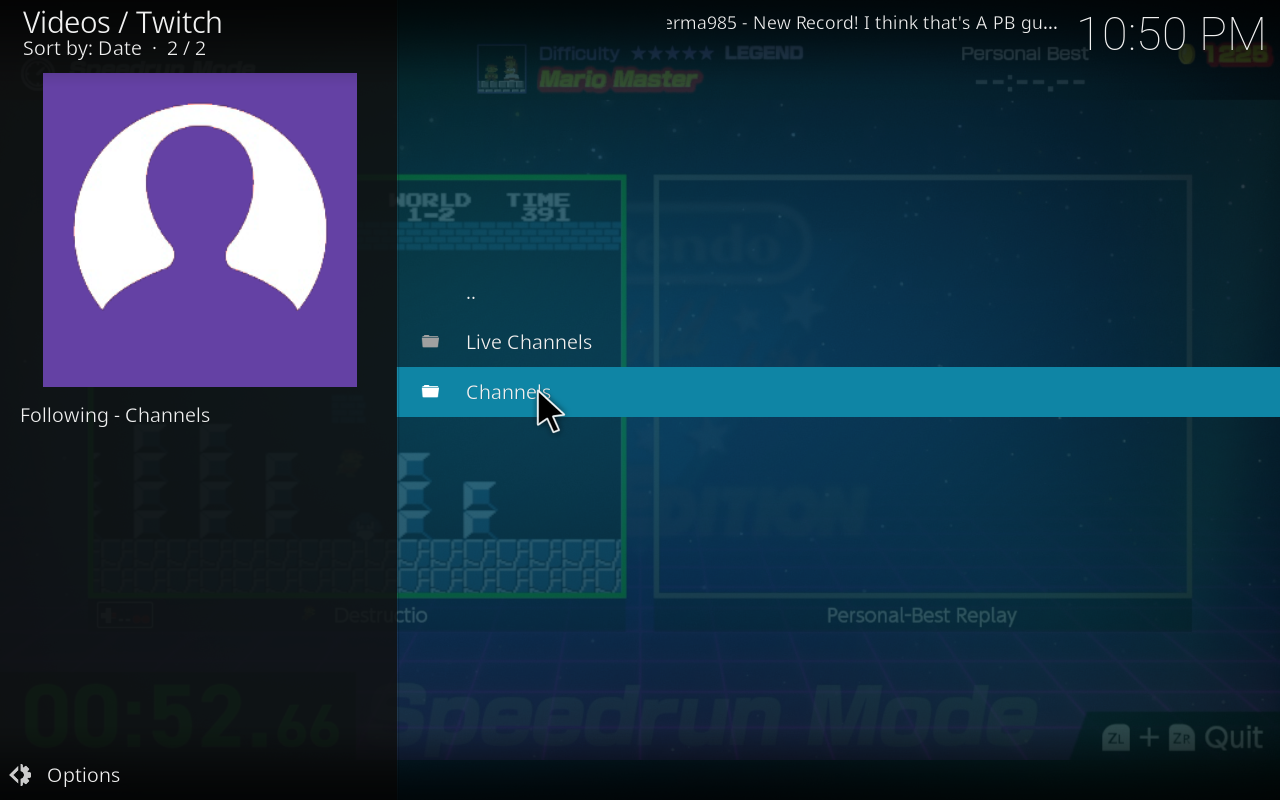1280x800 pixels.
Task: Click the folder icon beside Channels
Action: pos(430,391)
